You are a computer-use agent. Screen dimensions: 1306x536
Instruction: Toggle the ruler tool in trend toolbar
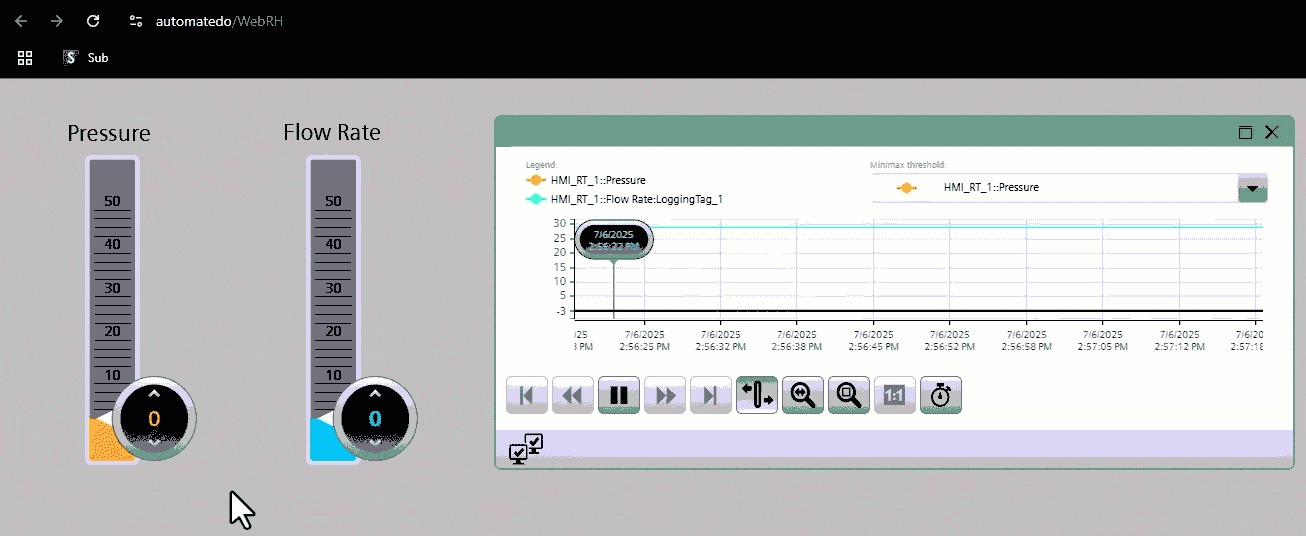coord(757,395)
